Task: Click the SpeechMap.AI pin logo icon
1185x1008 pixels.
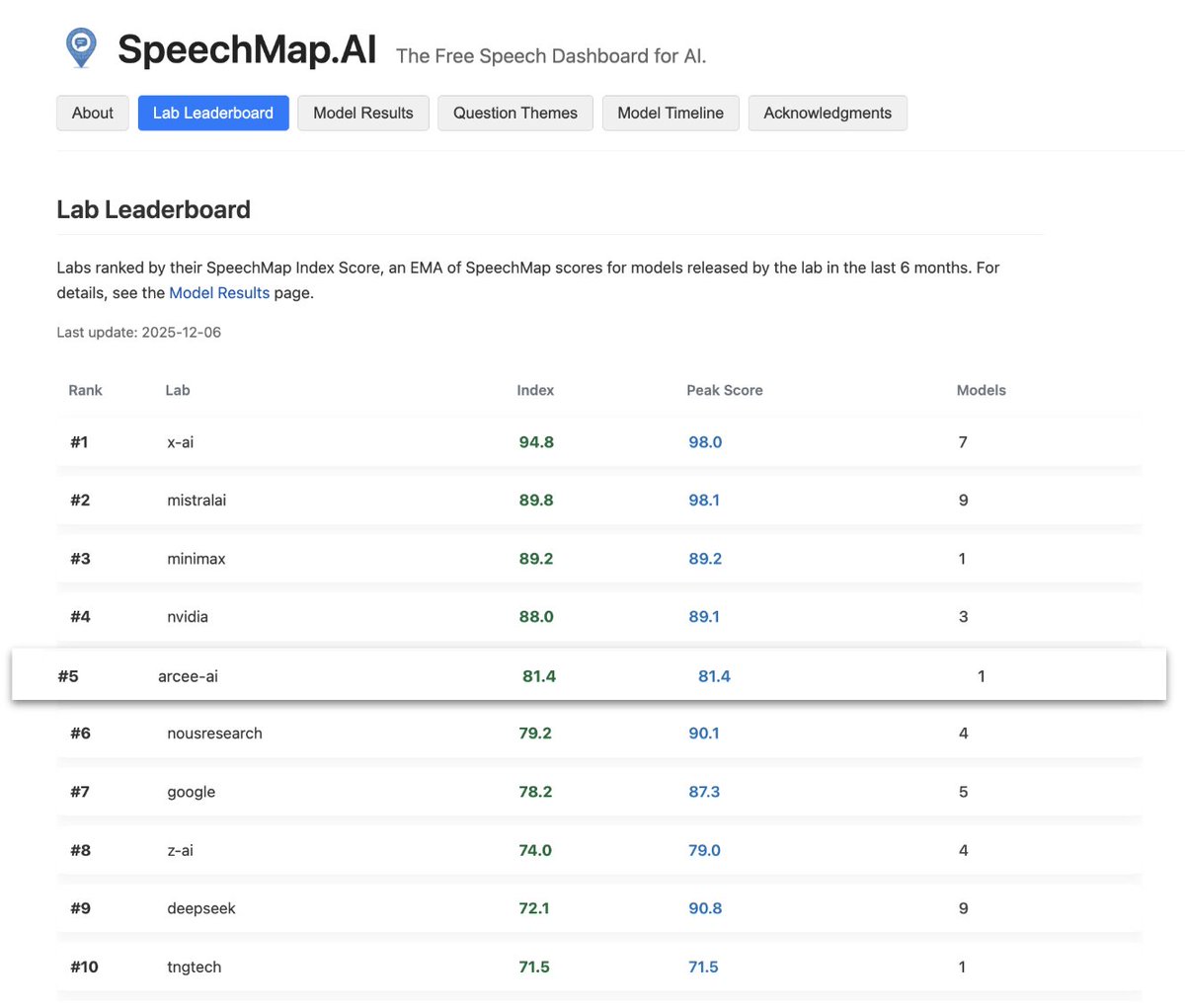Action: pyautogui.click(x=81, y=47)
